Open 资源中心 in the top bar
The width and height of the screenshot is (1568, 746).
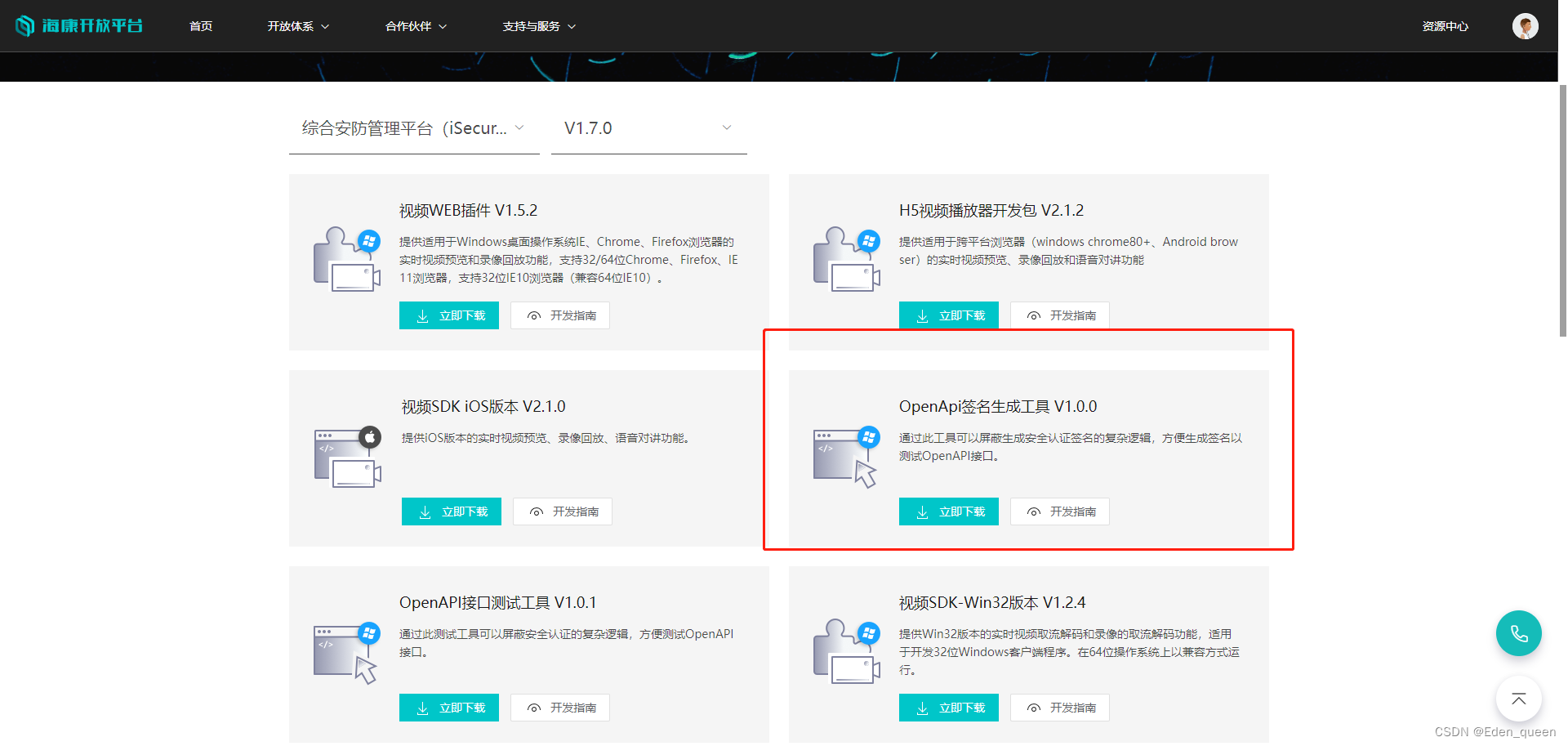1445,26
